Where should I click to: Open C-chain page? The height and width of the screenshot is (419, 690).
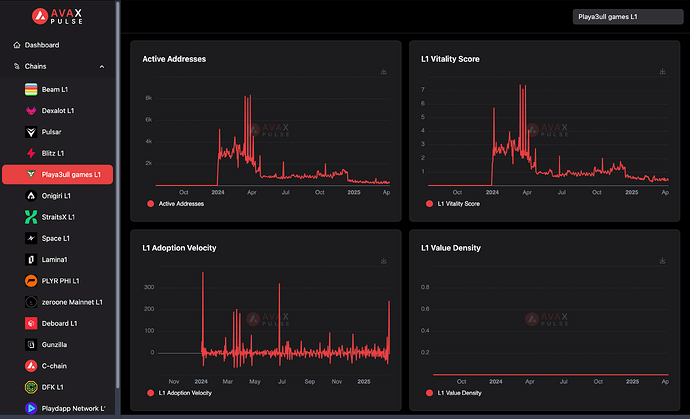point(54,366)
